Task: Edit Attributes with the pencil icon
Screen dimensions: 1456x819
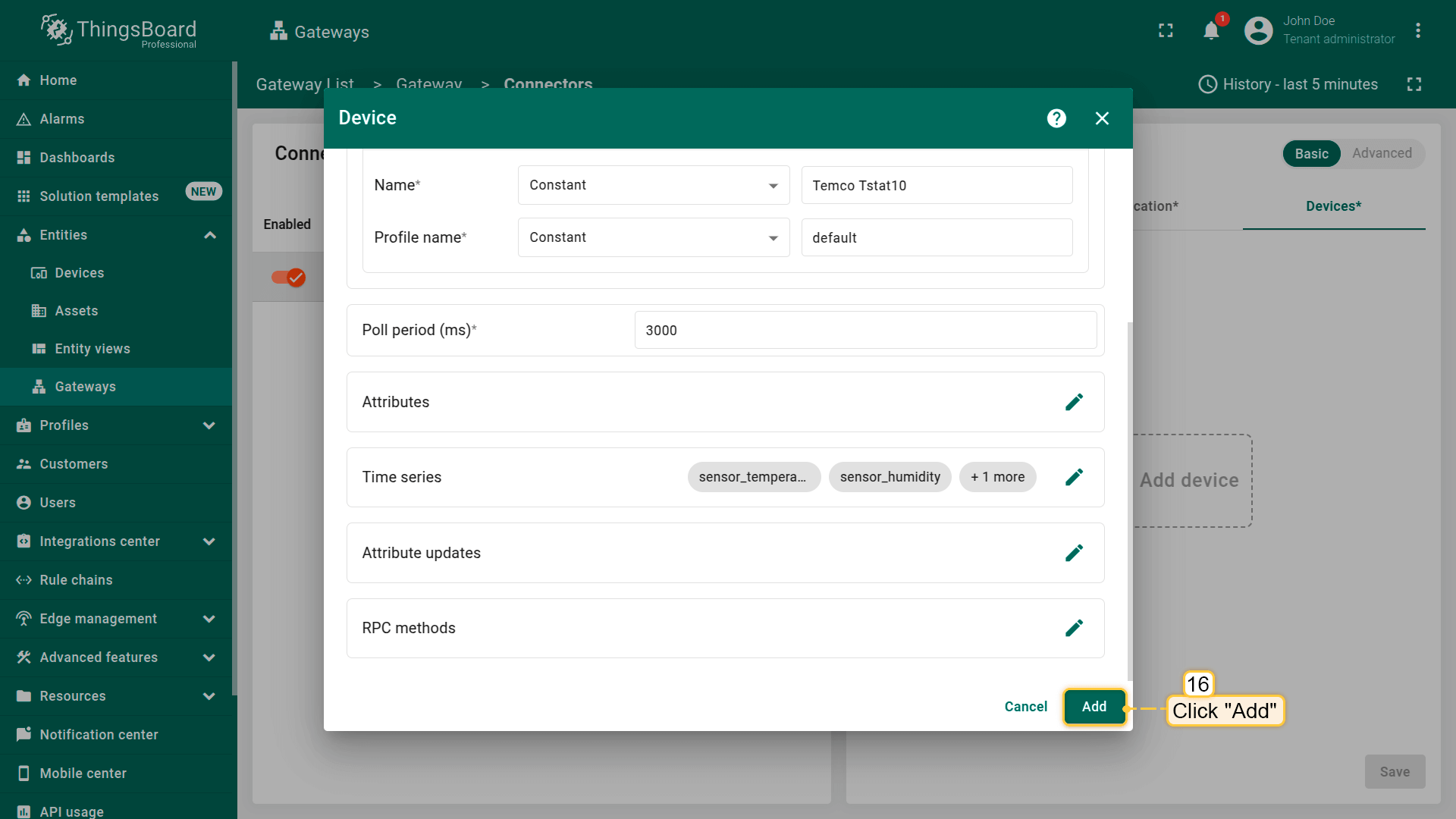Action: click(1074, 402)
